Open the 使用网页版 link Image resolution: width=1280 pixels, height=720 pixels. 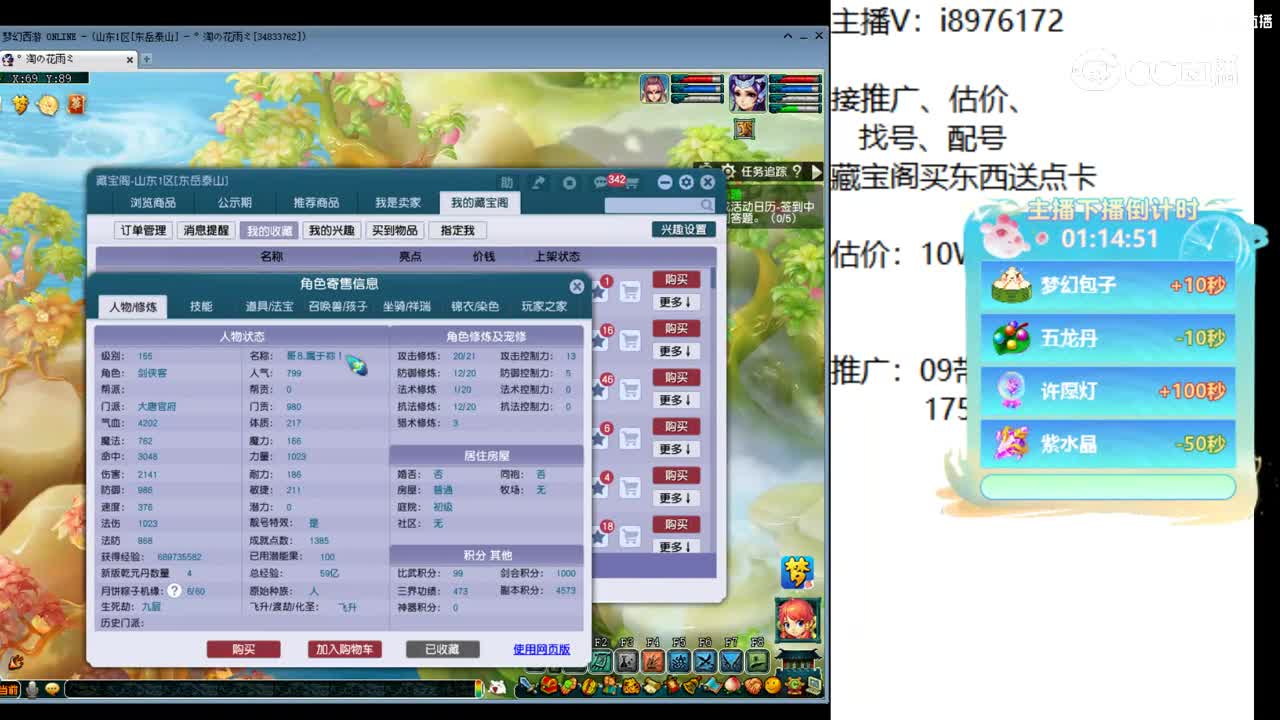tap(541, 649)
